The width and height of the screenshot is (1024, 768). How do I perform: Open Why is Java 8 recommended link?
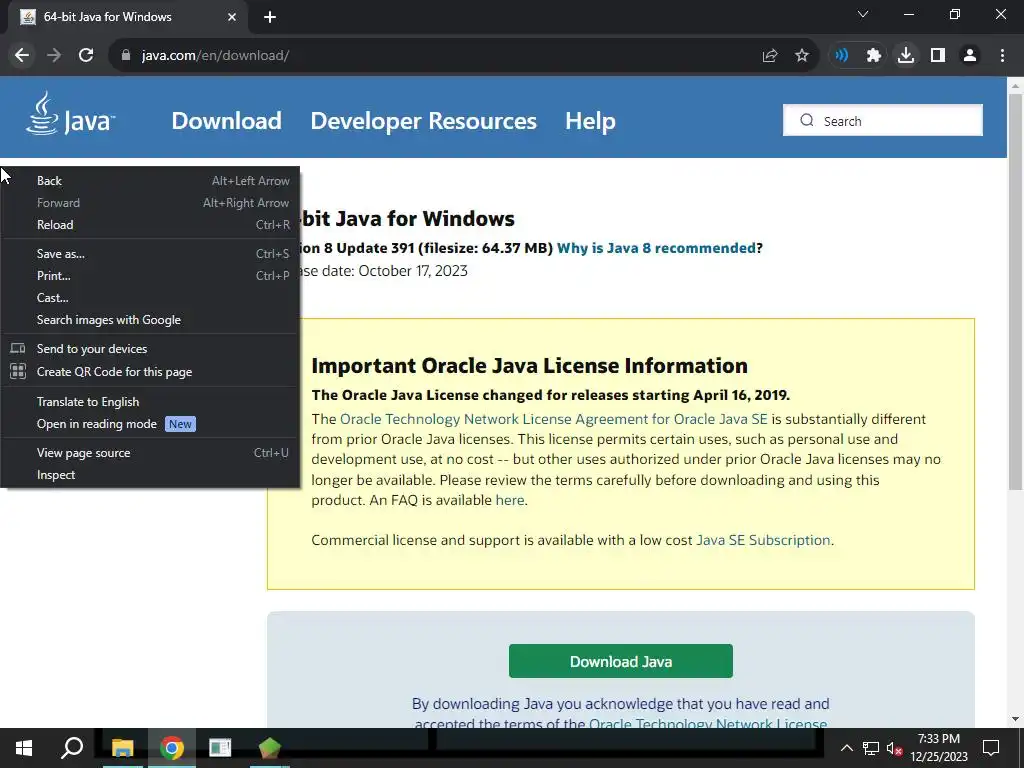[x=656, y=248]
